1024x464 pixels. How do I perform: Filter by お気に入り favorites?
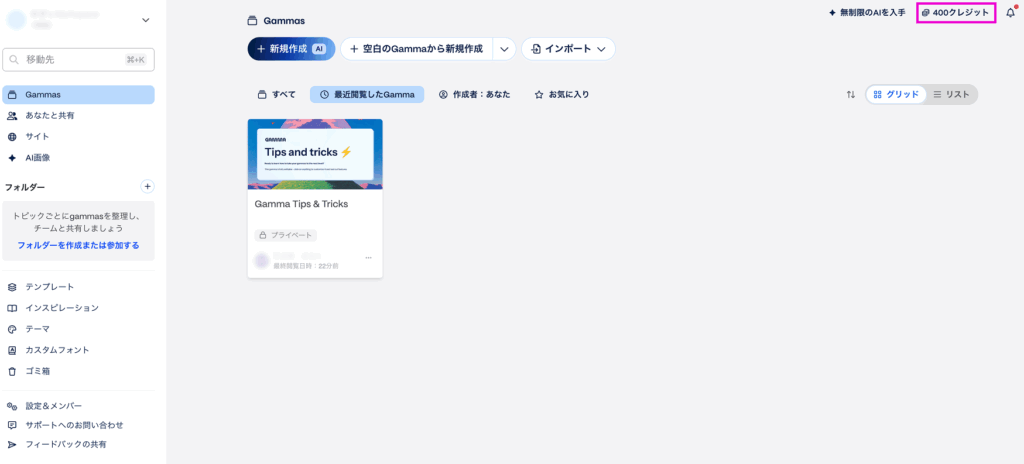click(561, 94)
